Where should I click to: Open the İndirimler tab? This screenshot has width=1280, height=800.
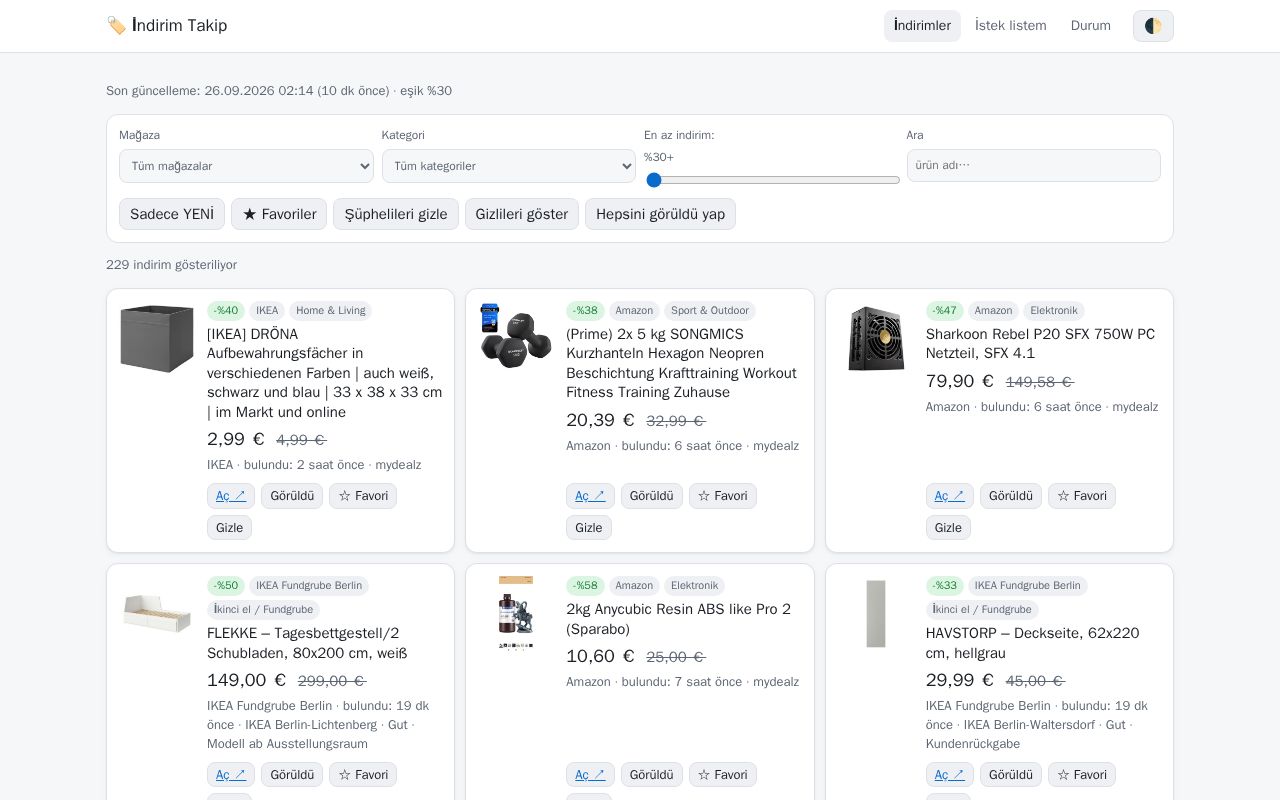coord(922,26)
